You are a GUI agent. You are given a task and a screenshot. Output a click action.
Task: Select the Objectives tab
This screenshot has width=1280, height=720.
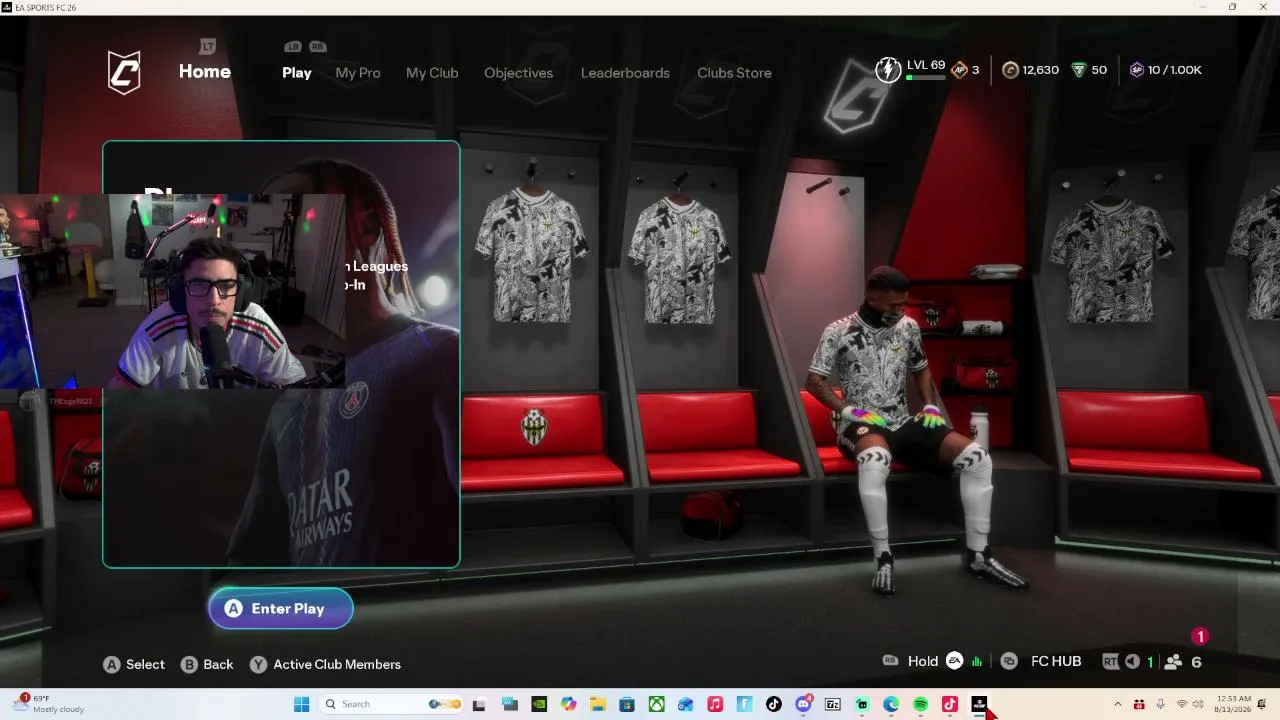[x=518, y=73]
